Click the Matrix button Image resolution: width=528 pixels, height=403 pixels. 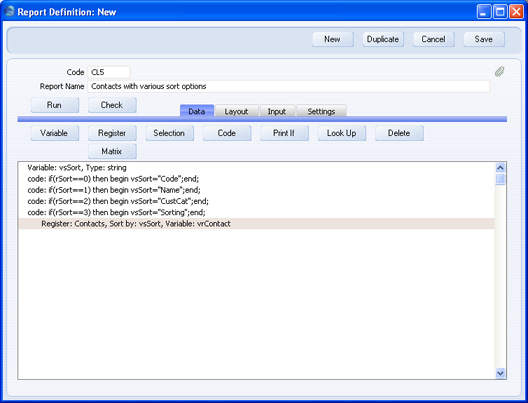pyautogui.click(x=112, y=151)
